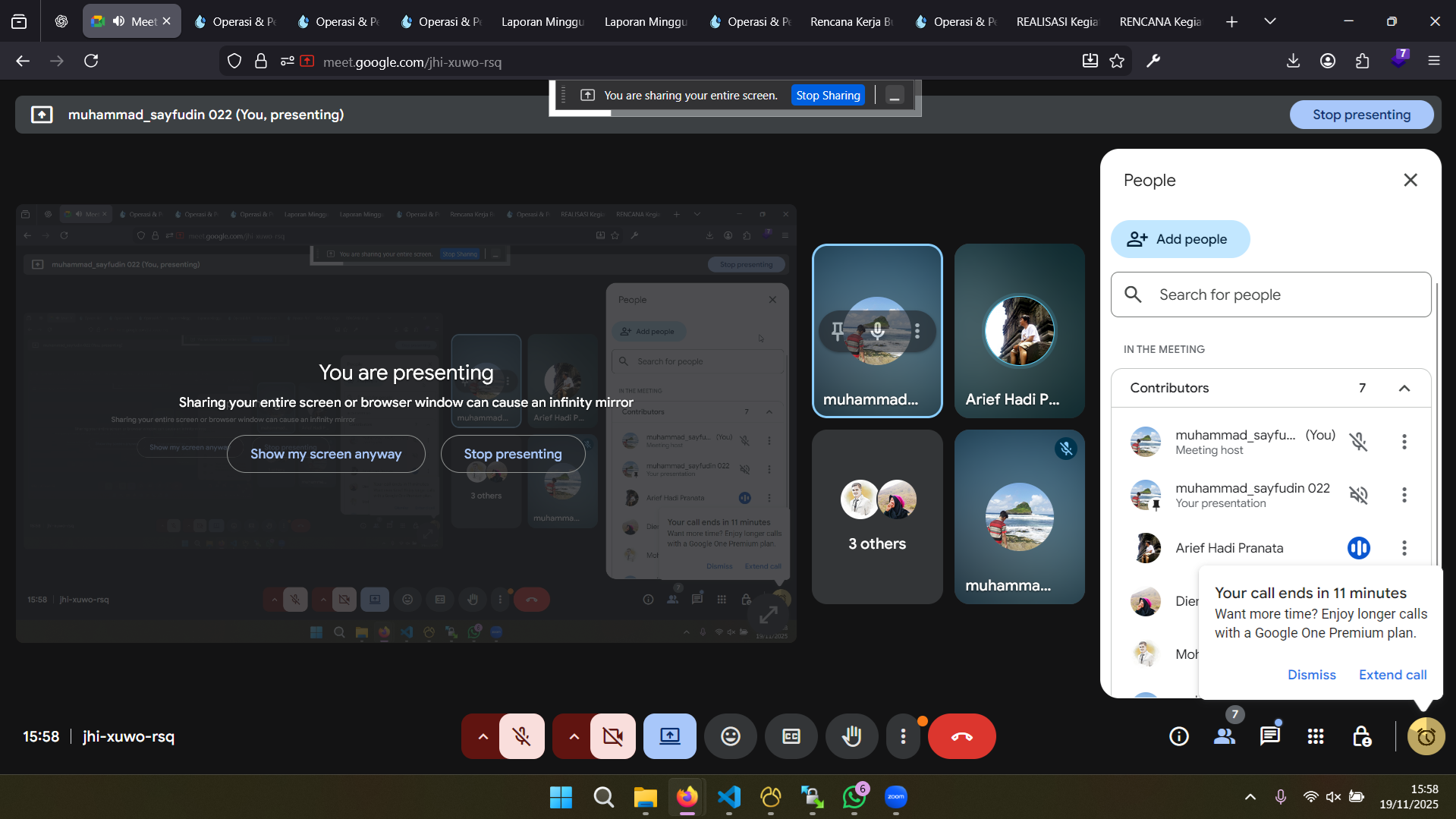Screen dimensions: 1456x819
Task: Toggle closed captions button
Action: (791, 736)
